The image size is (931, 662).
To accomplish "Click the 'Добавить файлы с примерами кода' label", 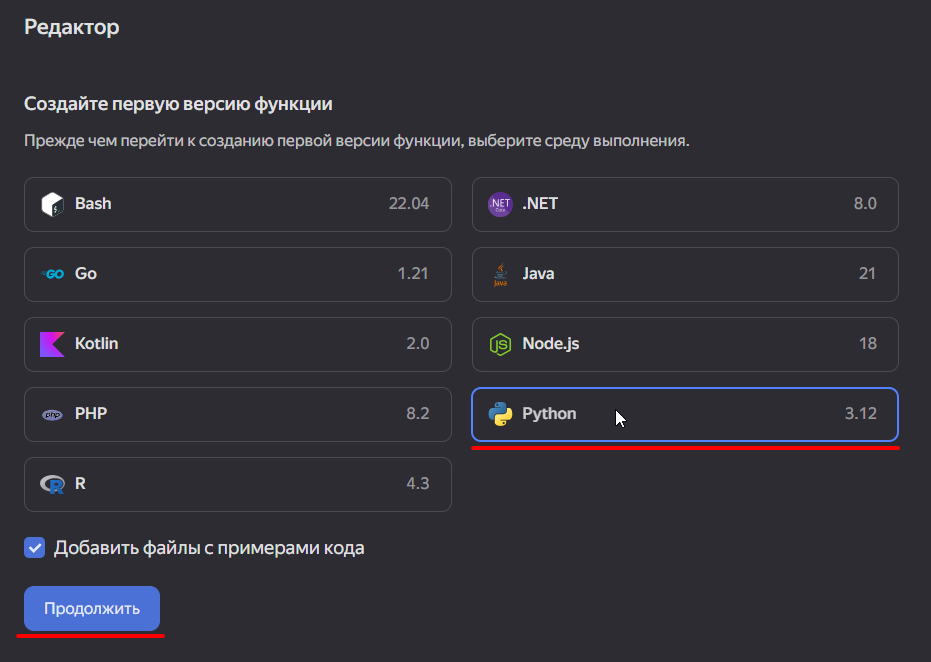I will [x=209, y=548].
